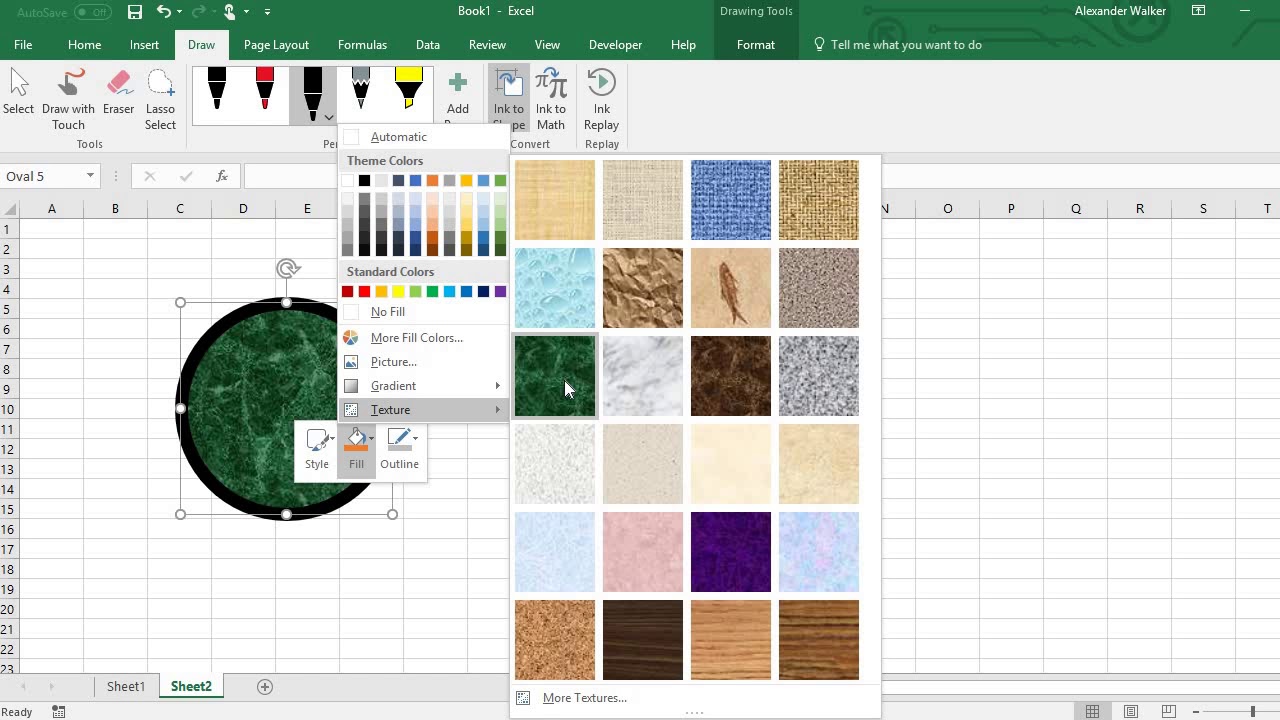The height and width of the screenshot is (720, 1280).
Task: Select No Fill option
Action: pyautogui.click(x=423, y=312)
